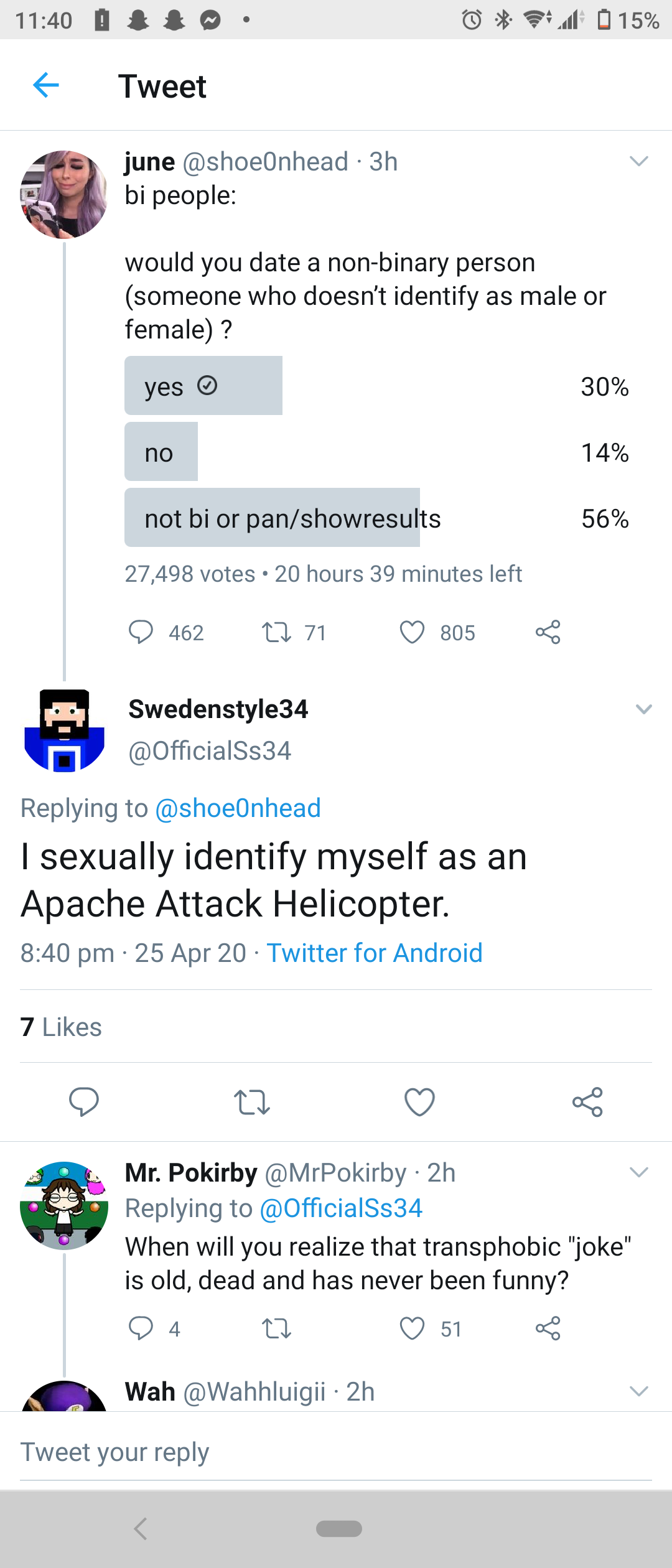Like Mr. Pokirby's reply with 51 likes
This screenshot has width=672, height=1568.
click(412, 1328)
